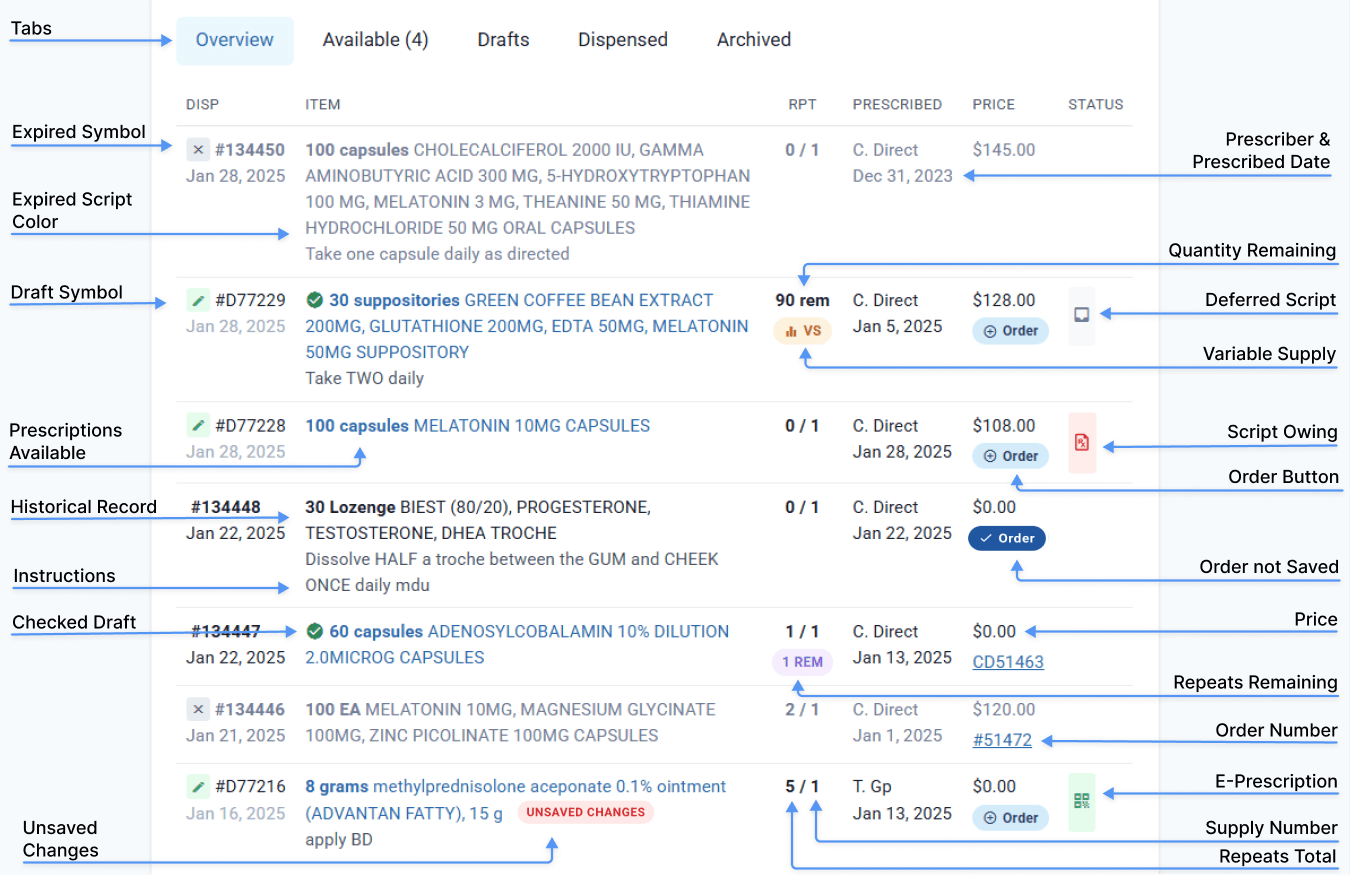1350x875 pixels.
Task: Click Order button on methylprednisolone row
Action: click(1010, 818)
